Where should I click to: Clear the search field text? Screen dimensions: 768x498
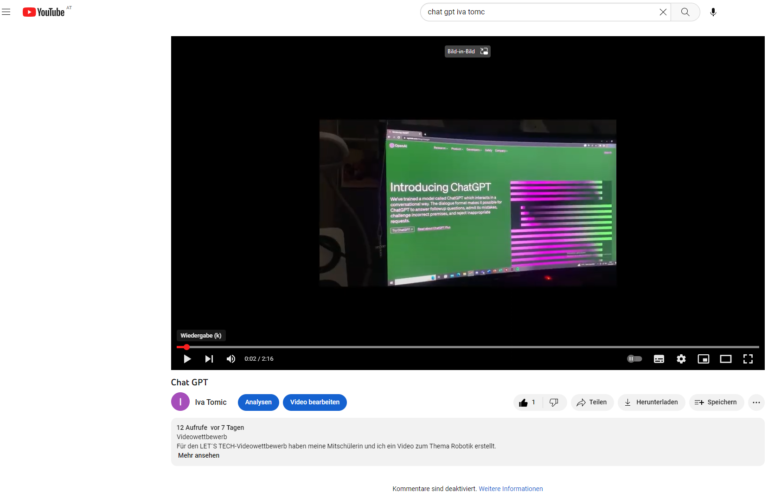coord(662,12)
